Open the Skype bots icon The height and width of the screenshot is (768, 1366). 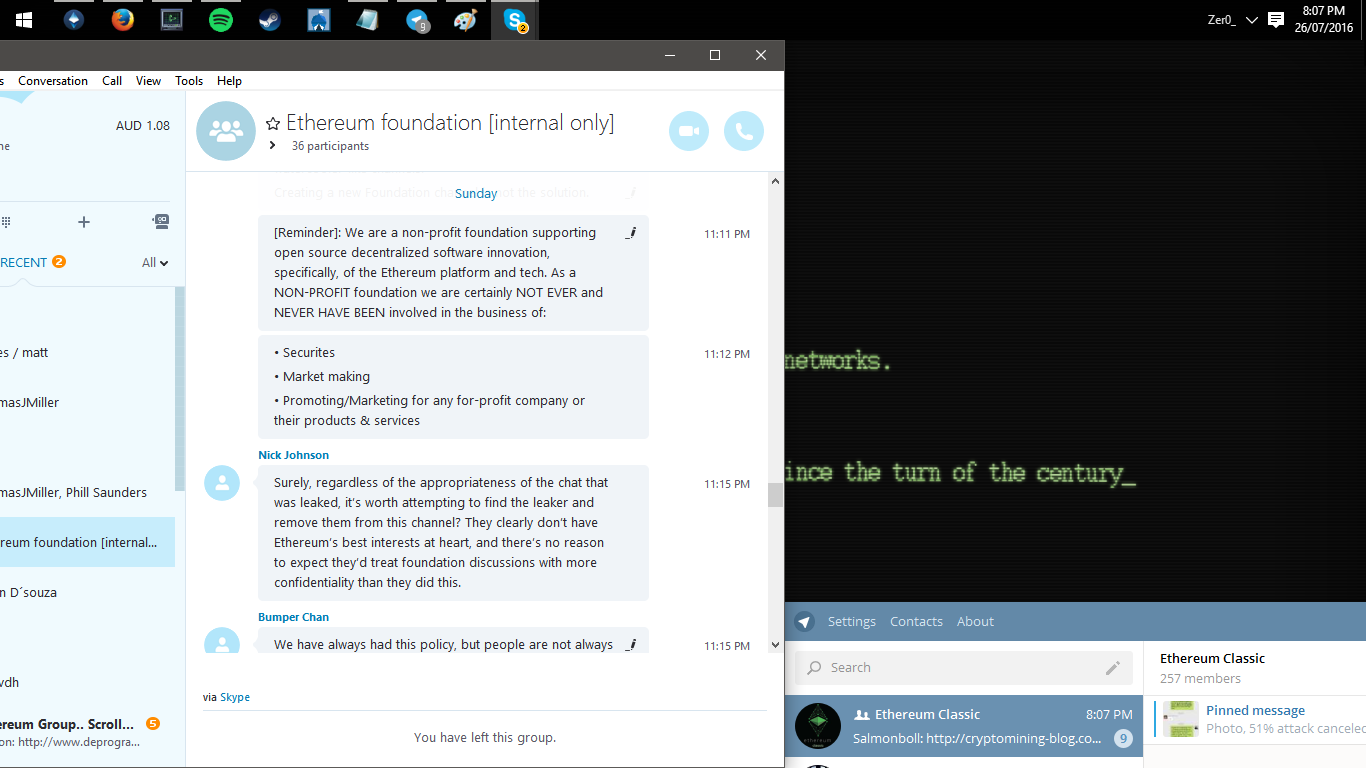point(161,221)
